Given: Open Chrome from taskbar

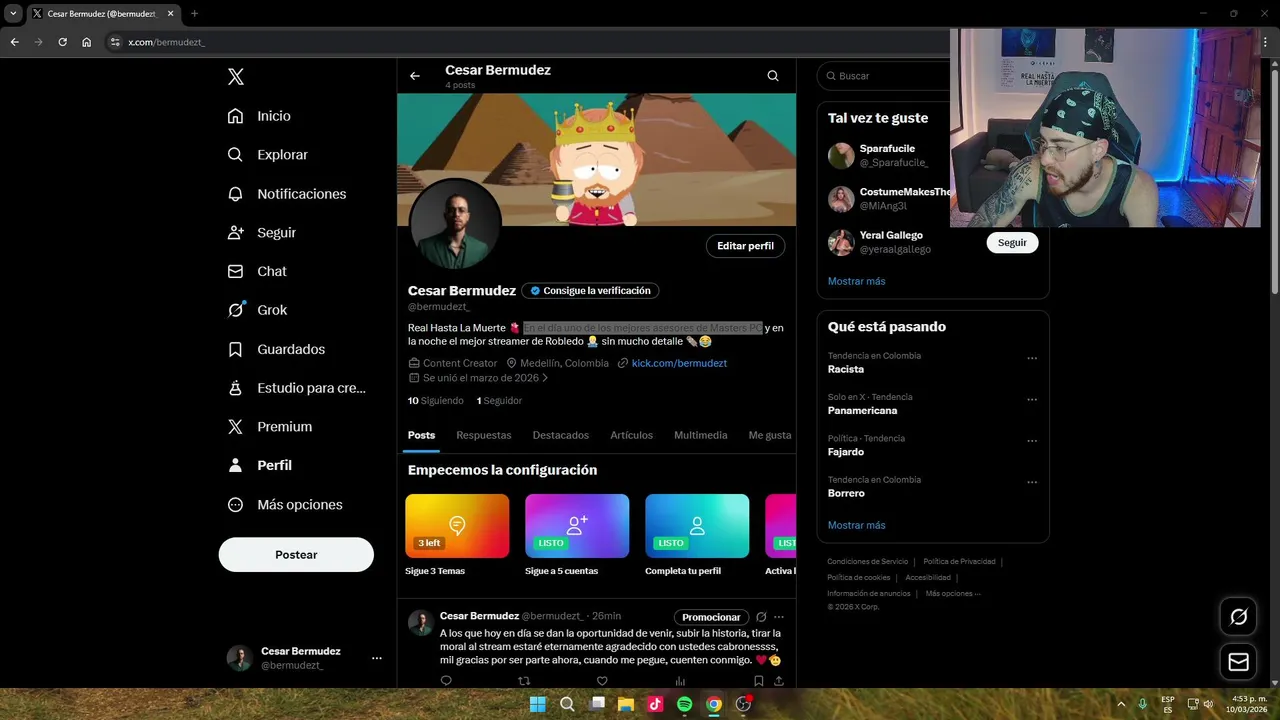Looking at the screenshot, I should 714,704.
